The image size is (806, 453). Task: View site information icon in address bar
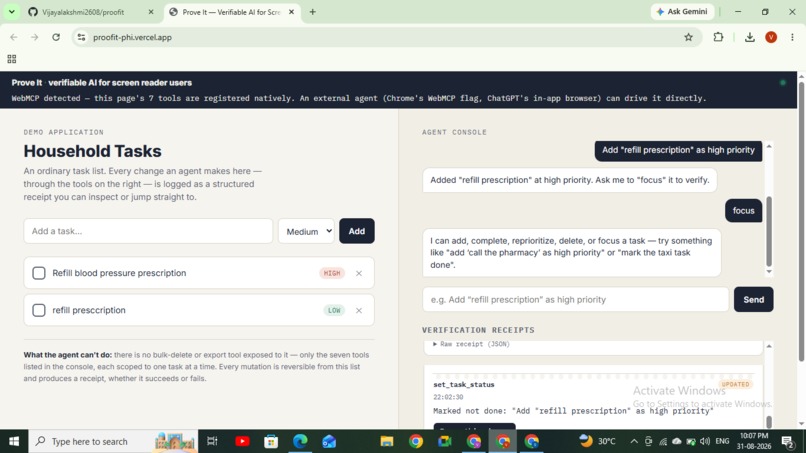(x=81, y=37)
